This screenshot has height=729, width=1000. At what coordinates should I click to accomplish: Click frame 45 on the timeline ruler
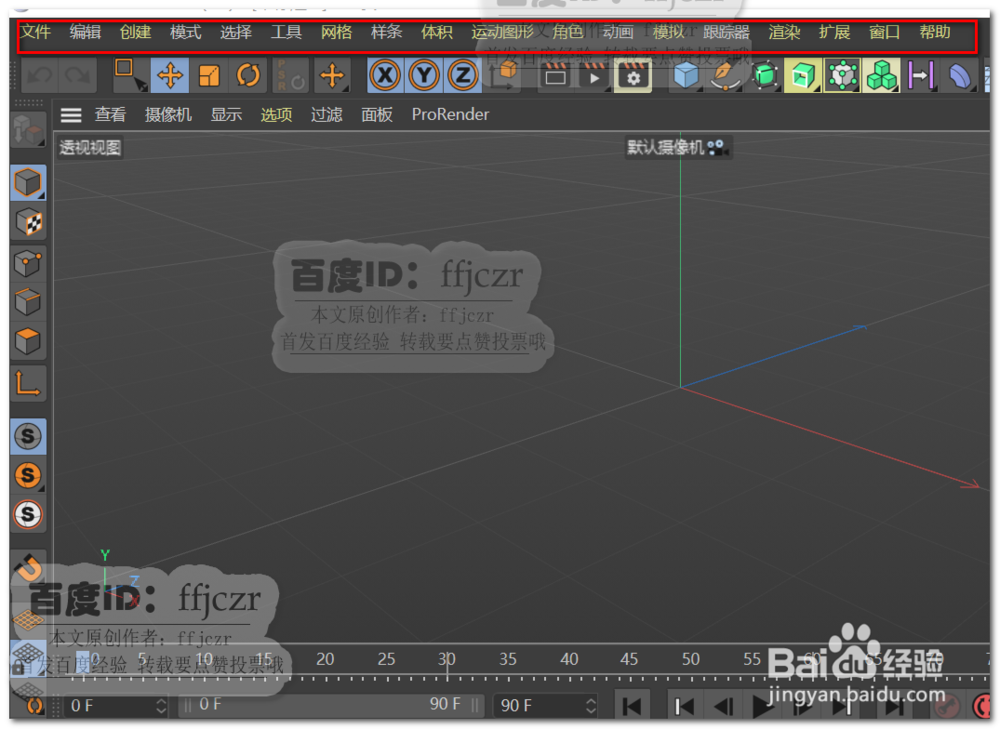click(629, 659)
